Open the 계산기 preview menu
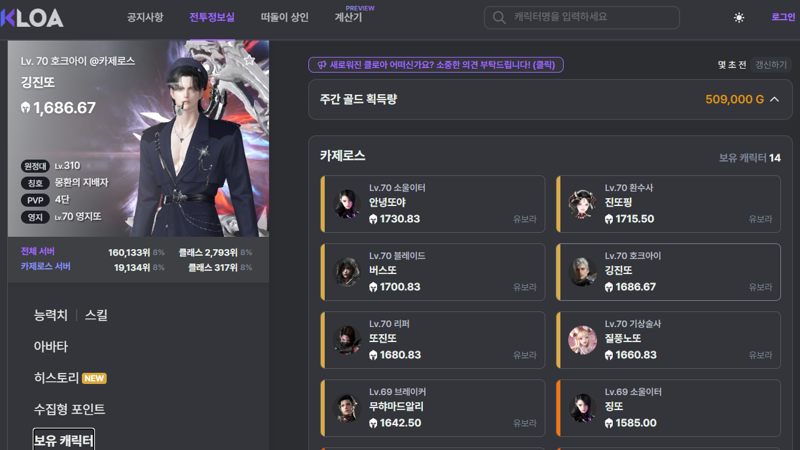This screenshot has height=450, width=800. pyautogui.click(x=348, y=17)
